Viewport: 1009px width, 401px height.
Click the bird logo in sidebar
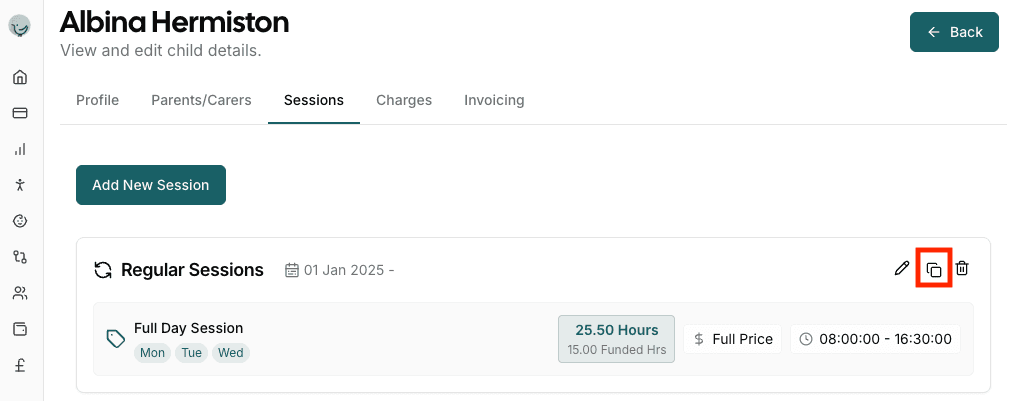(20, 26)
